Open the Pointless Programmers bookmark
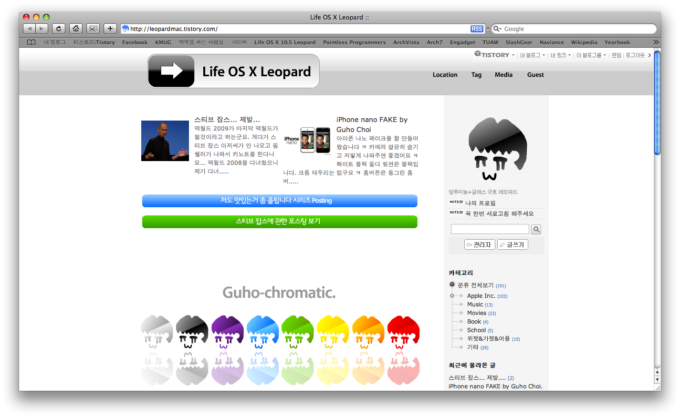The height and width of the screenshot is (417, 680). (354, 42)
